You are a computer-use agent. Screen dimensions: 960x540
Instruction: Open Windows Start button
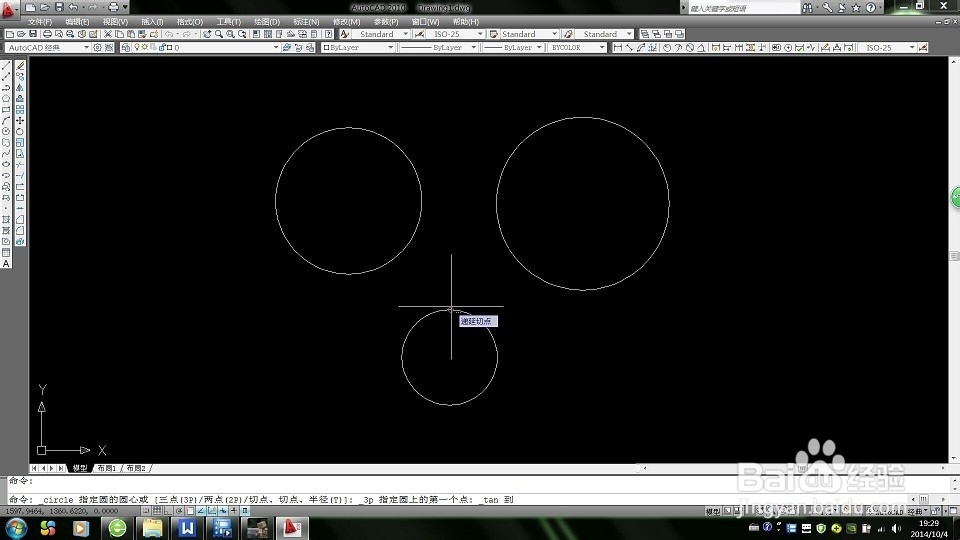16,528
